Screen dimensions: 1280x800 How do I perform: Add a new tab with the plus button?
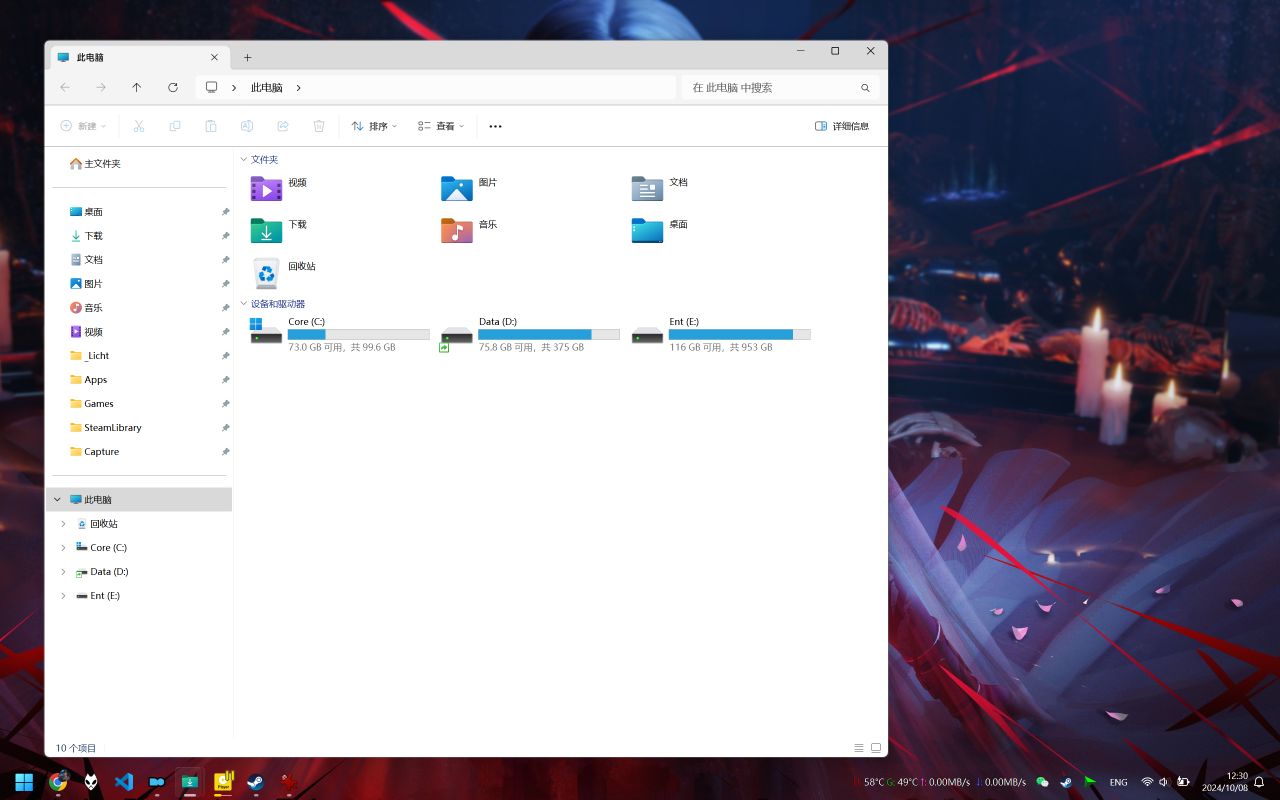pyautogui.click(x=247, y=57)
